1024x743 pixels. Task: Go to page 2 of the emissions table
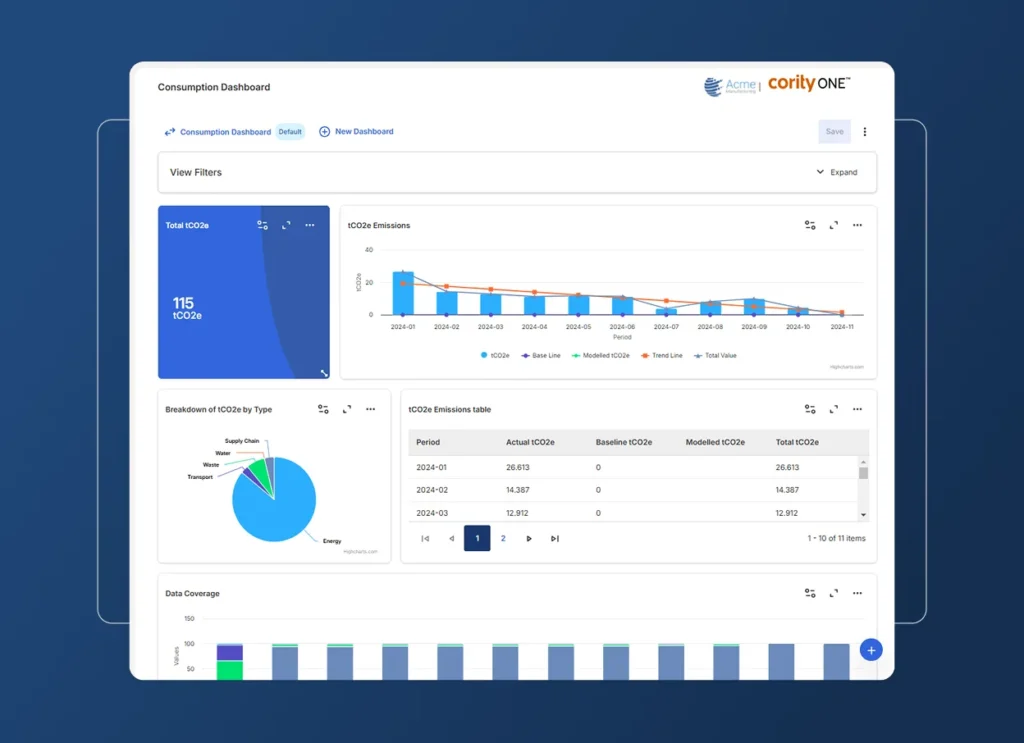tap(504, 538)
